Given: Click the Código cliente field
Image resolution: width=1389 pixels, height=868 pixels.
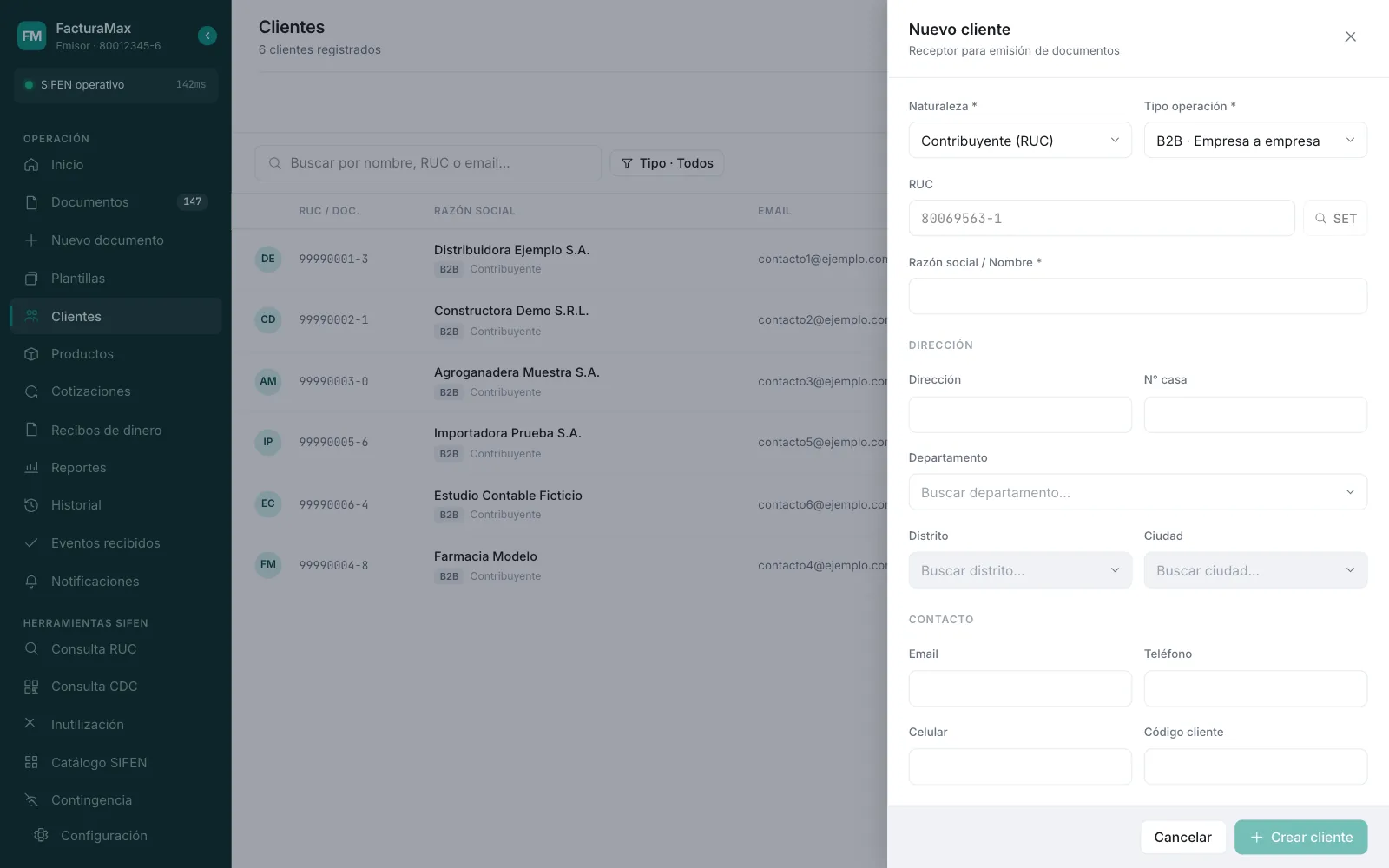Looking at the screenshot, I should tap(1255, 766).
